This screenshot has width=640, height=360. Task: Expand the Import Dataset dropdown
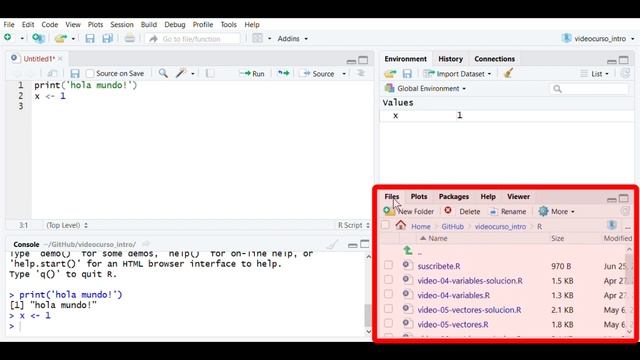coord(458,74)
